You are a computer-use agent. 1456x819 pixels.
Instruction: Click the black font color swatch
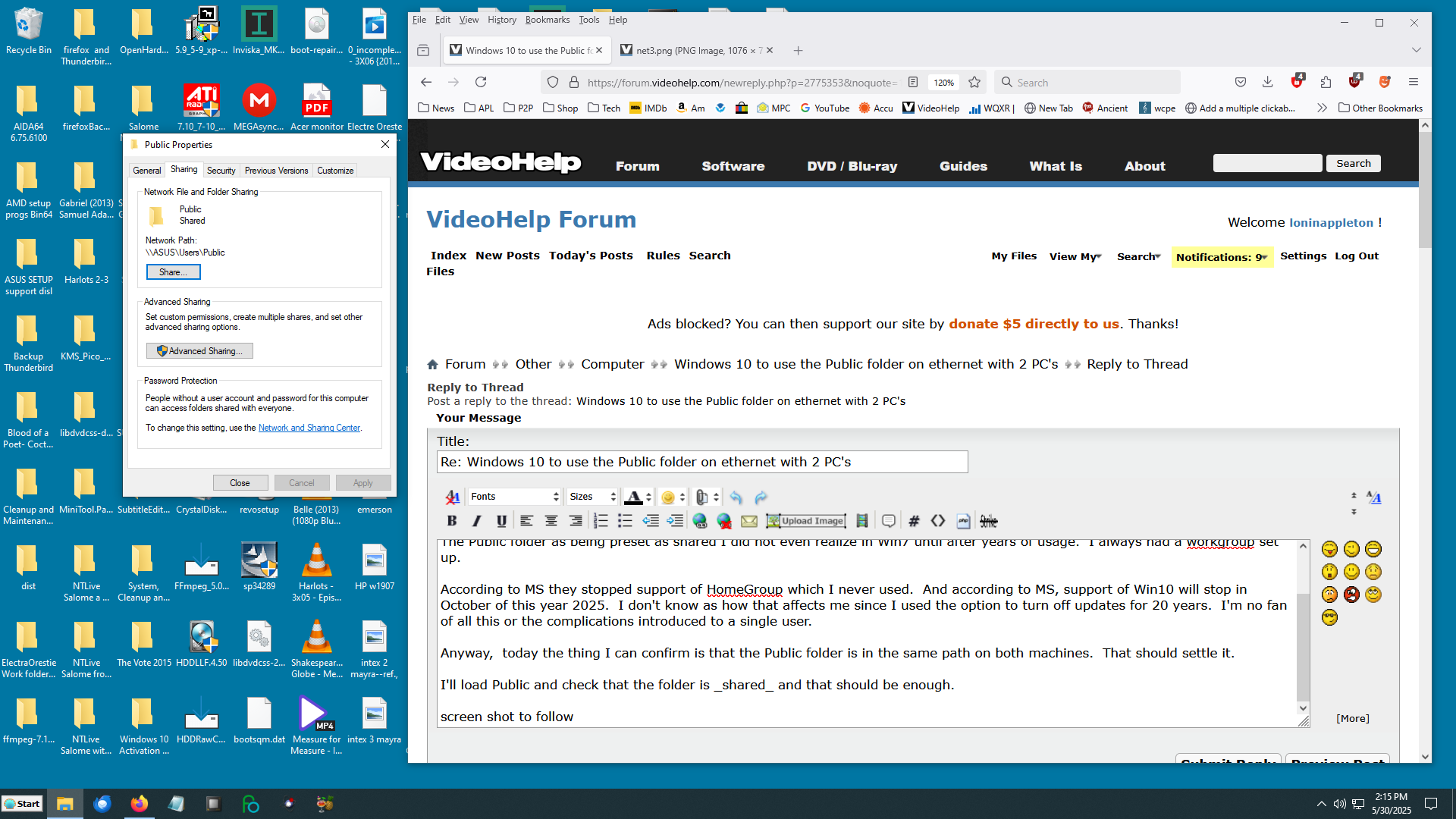pos(633,497)
